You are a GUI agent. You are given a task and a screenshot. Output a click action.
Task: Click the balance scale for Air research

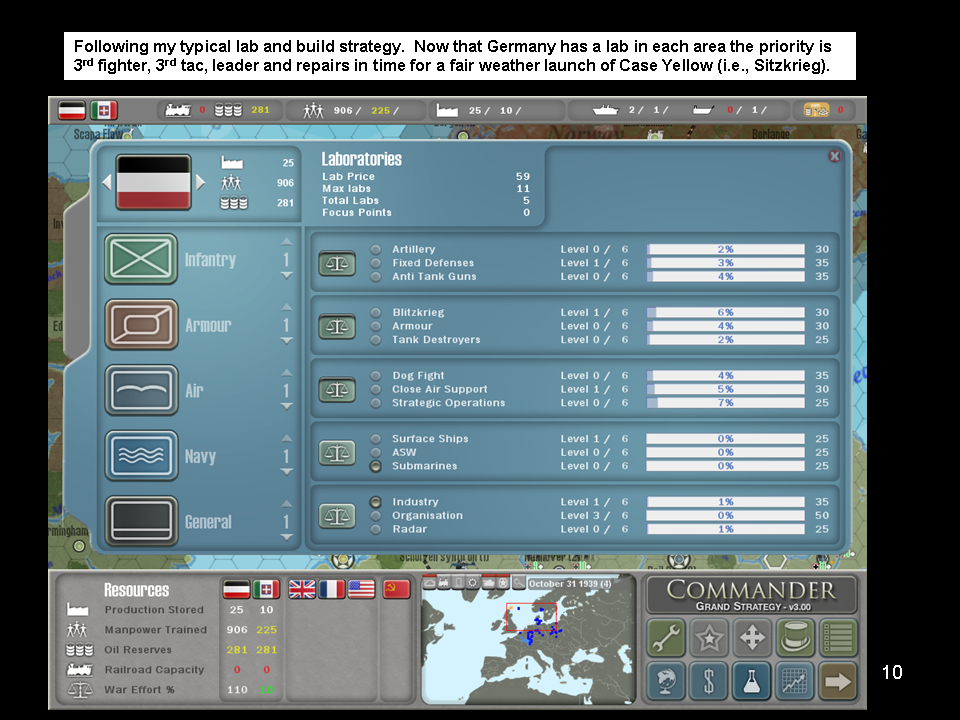tap(337, 390)
